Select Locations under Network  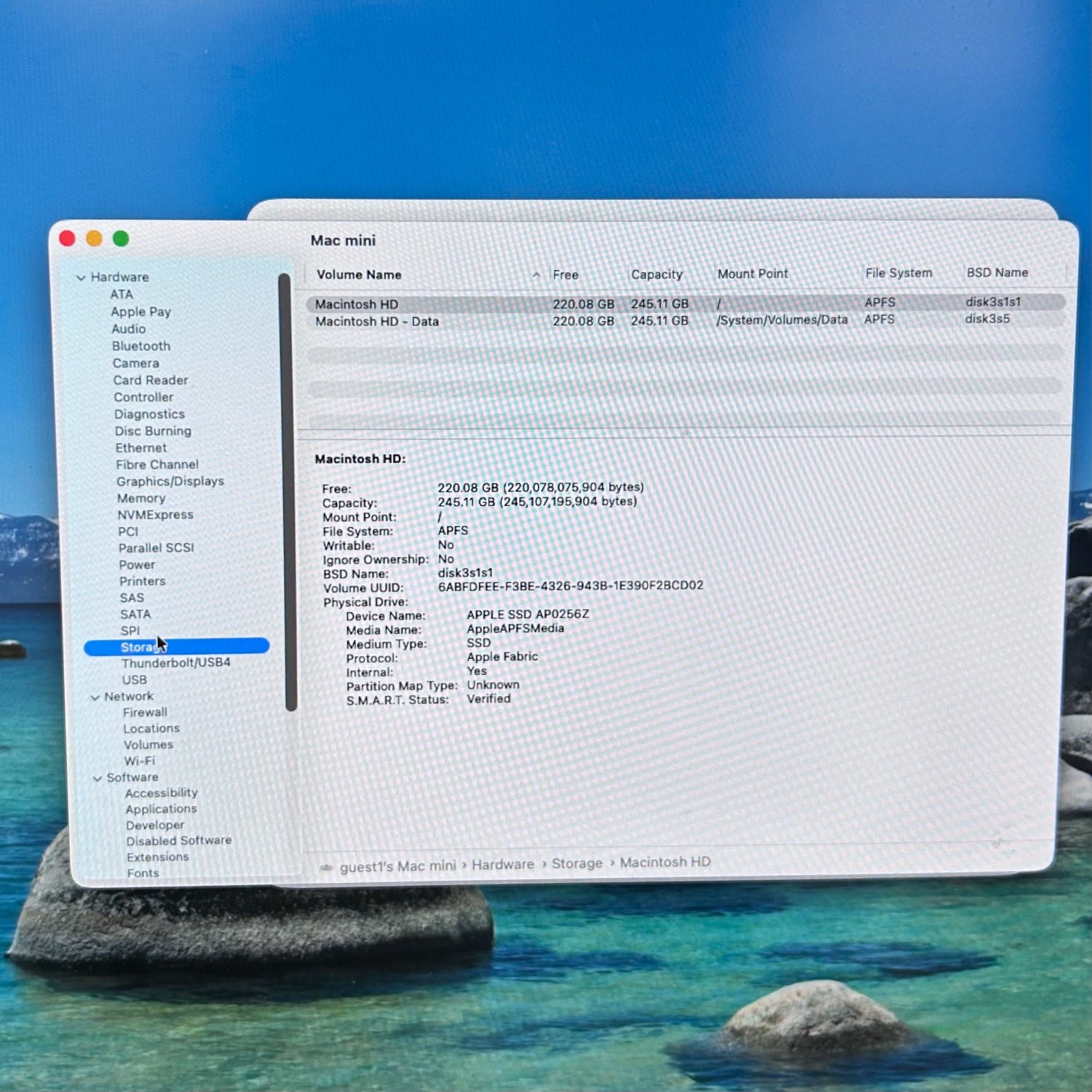(x=151, y=728)
